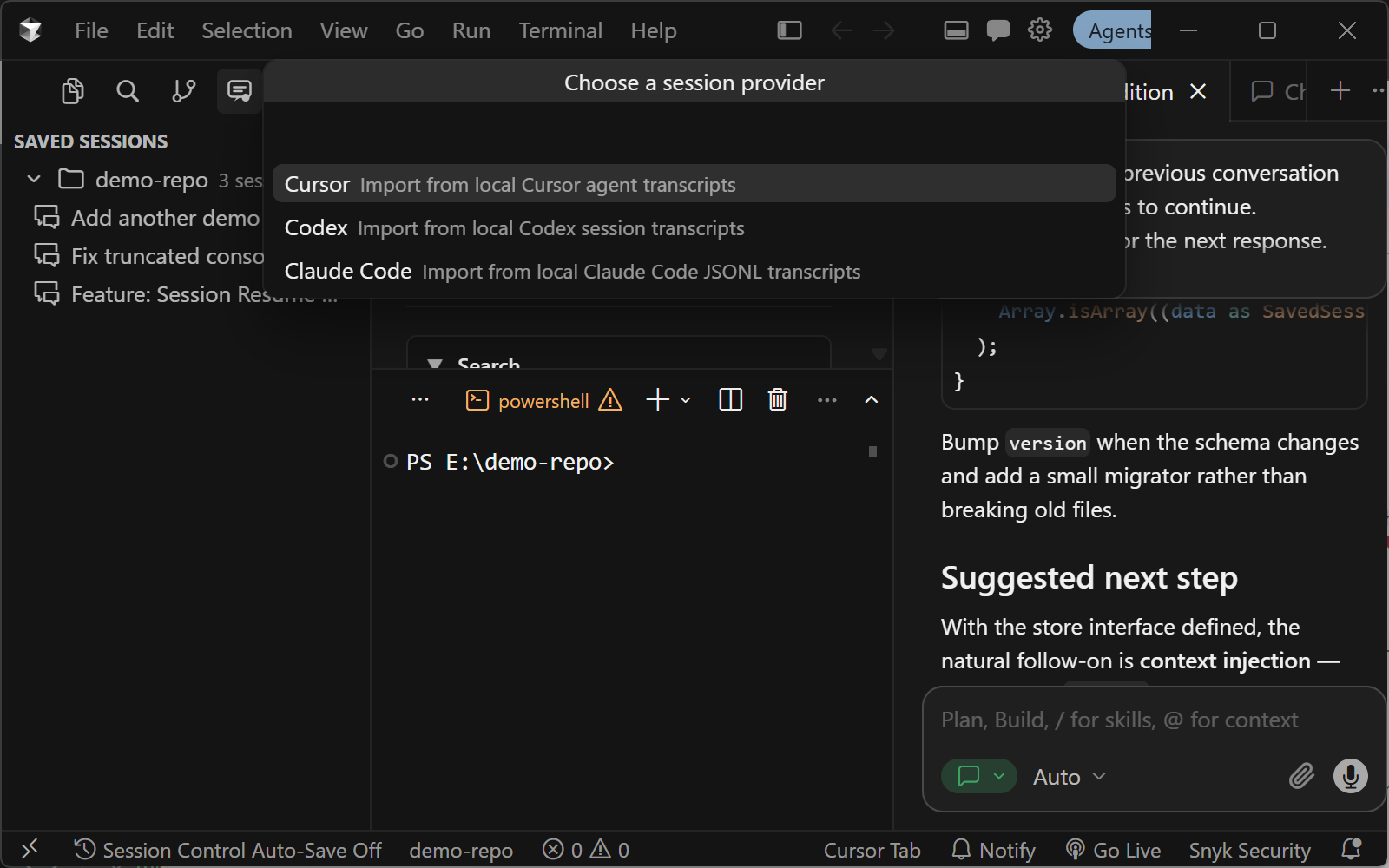Open the Edit menu
The height and width of the screenshot is (868, 1389).
155,30
